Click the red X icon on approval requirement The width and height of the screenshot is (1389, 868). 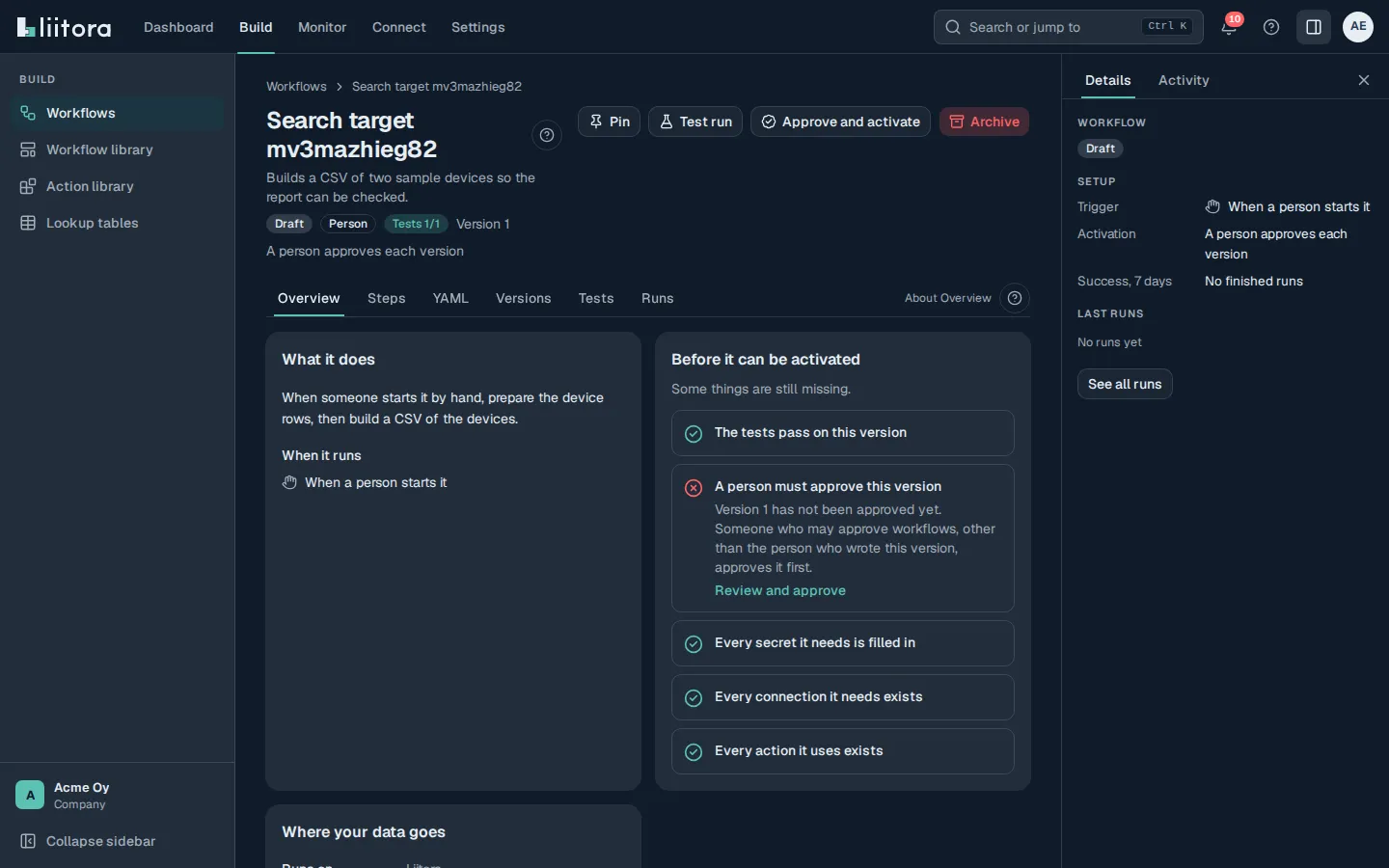tap(694, 488)
